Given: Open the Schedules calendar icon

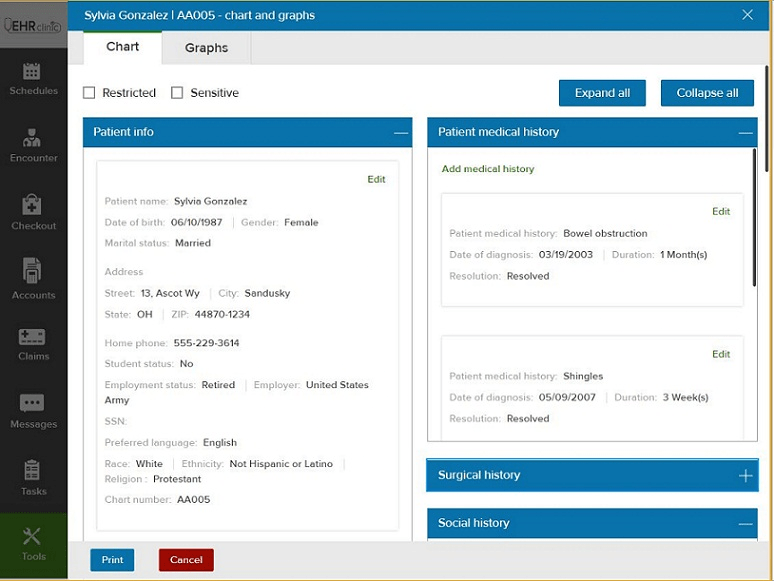Looking at the screenshot, I should (32, 73).
